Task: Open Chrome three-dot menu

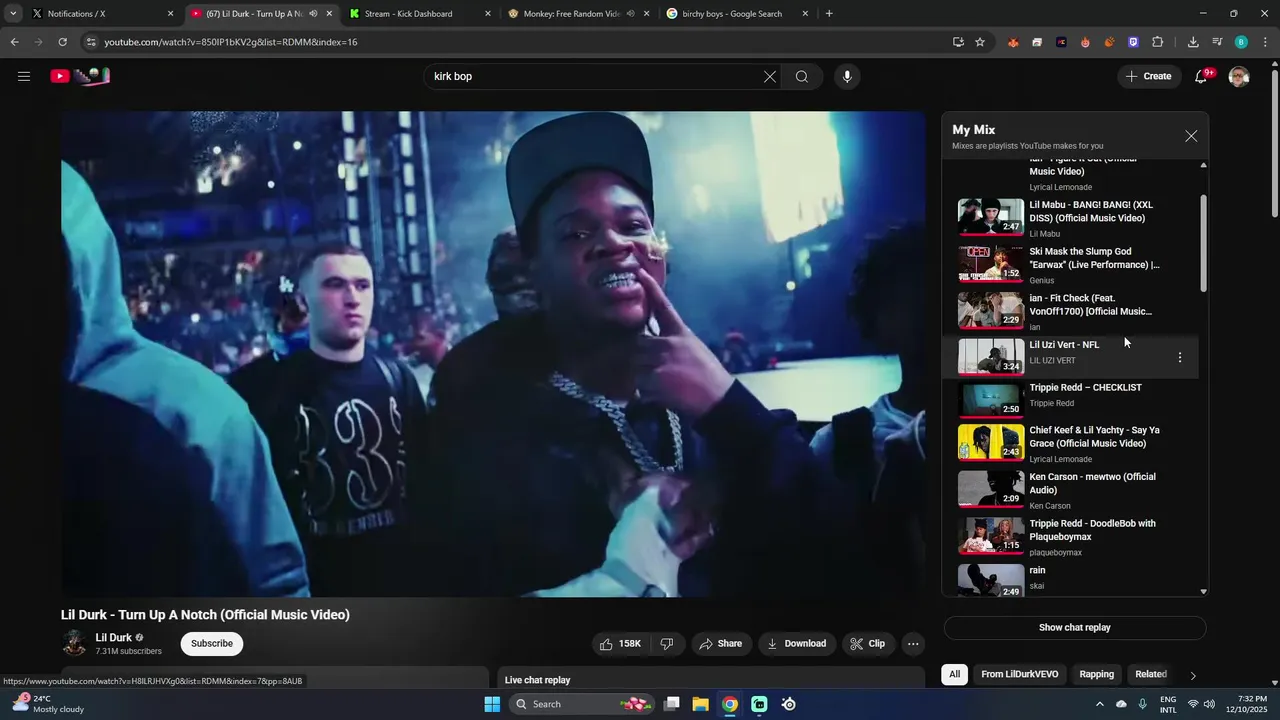Action: [x=1265, y=42]
